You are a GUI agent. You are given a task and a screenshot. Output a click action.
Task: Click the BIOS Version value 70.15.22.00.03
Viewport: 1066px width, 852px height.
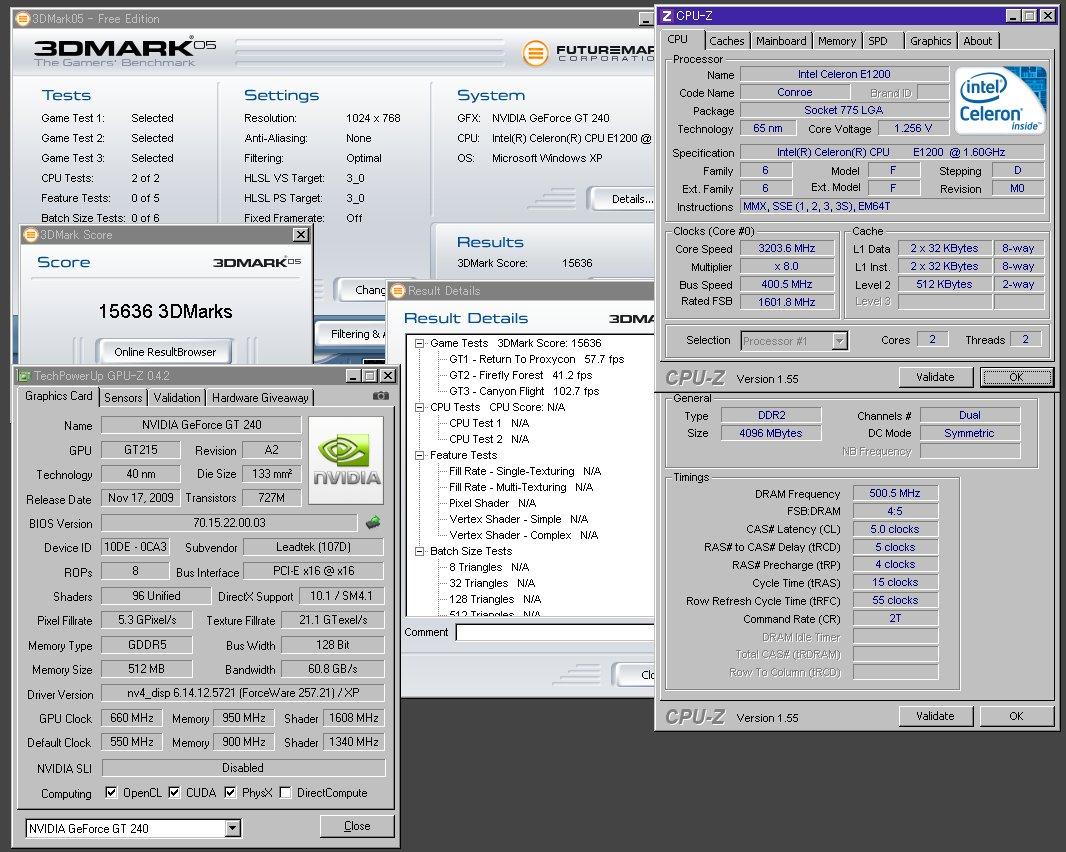point(229,523)
